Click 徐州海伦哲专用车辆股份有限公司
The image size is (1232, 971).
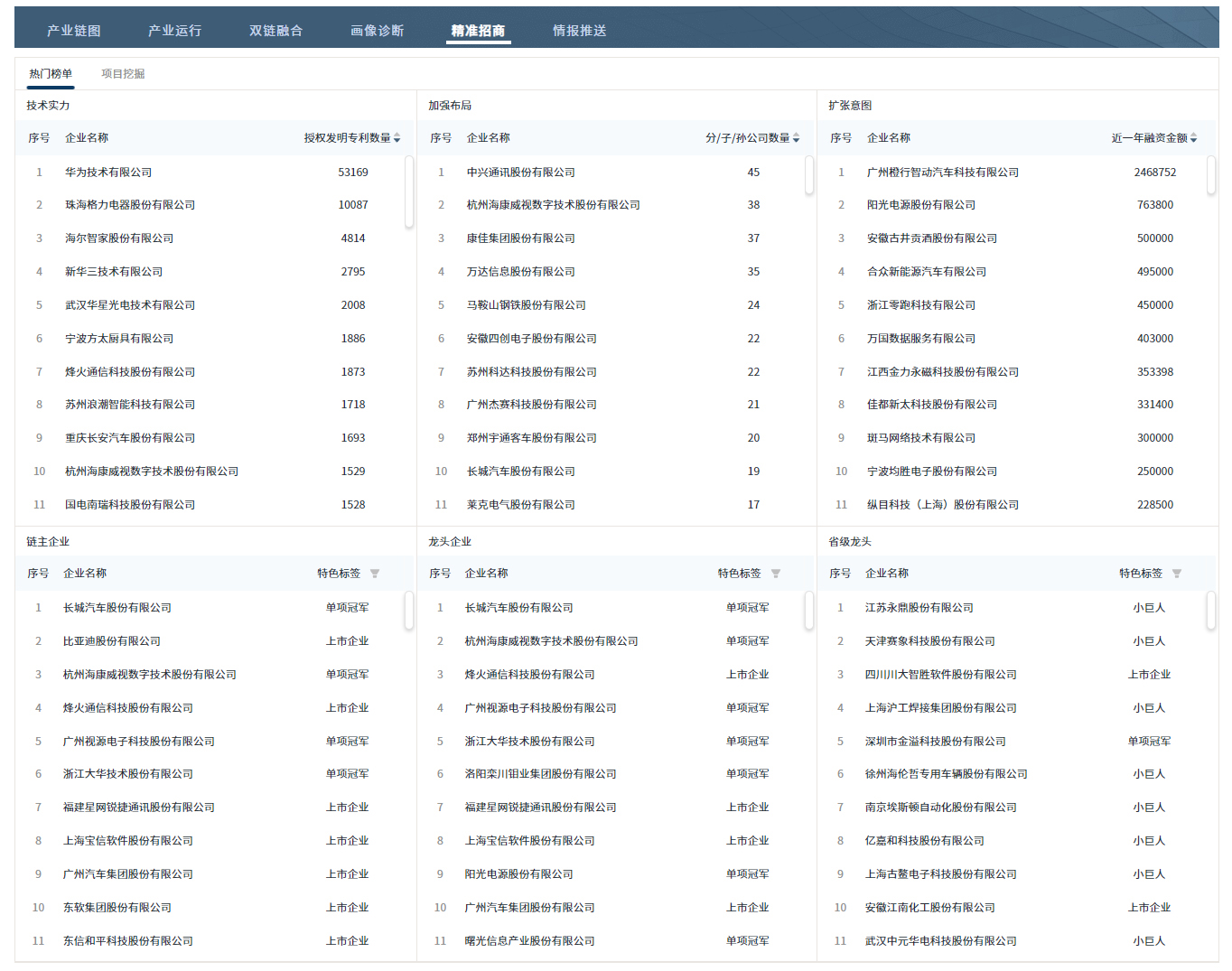(x=947, y=774)
